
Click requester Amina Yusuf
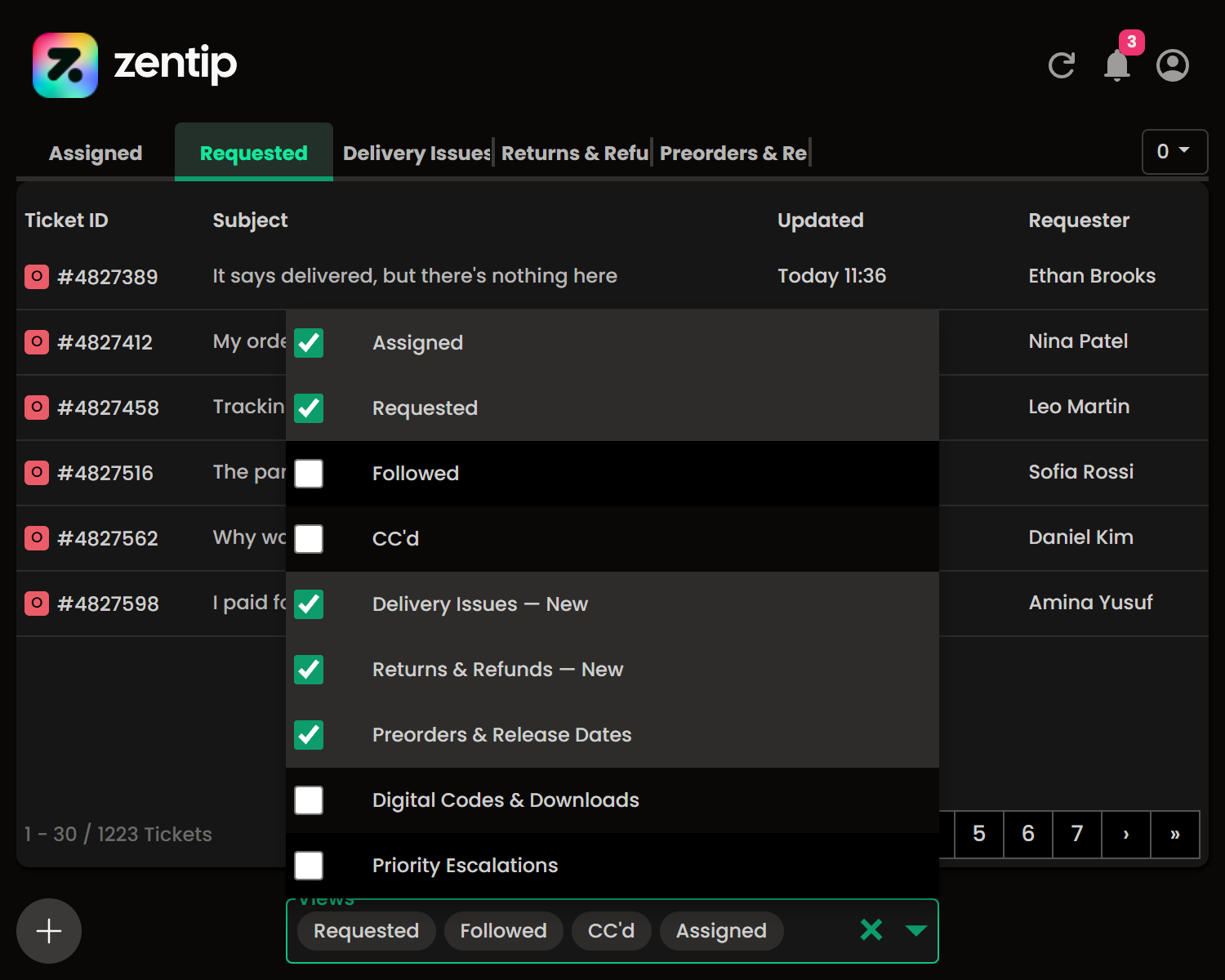click(1090, 603)
